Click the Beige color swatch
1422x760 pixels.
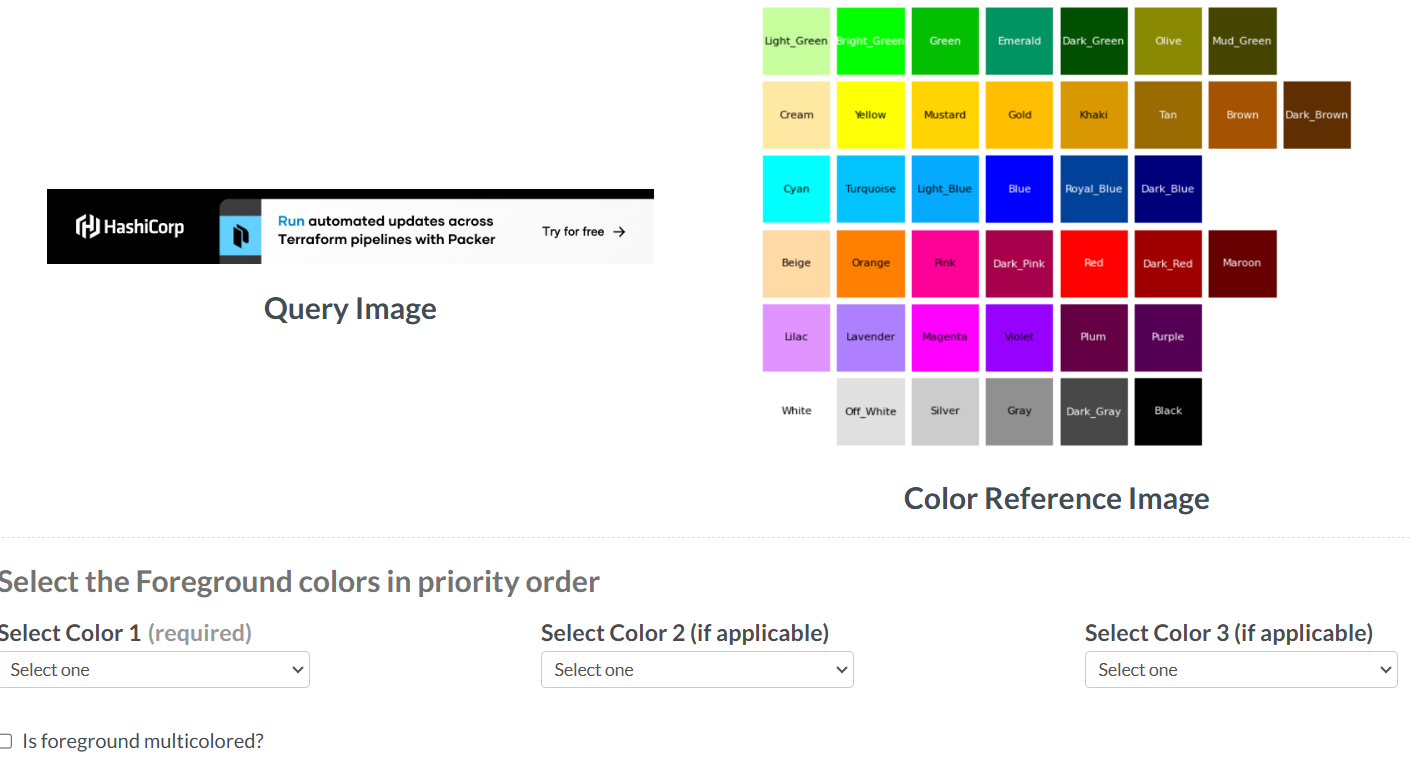pos(796,263)
